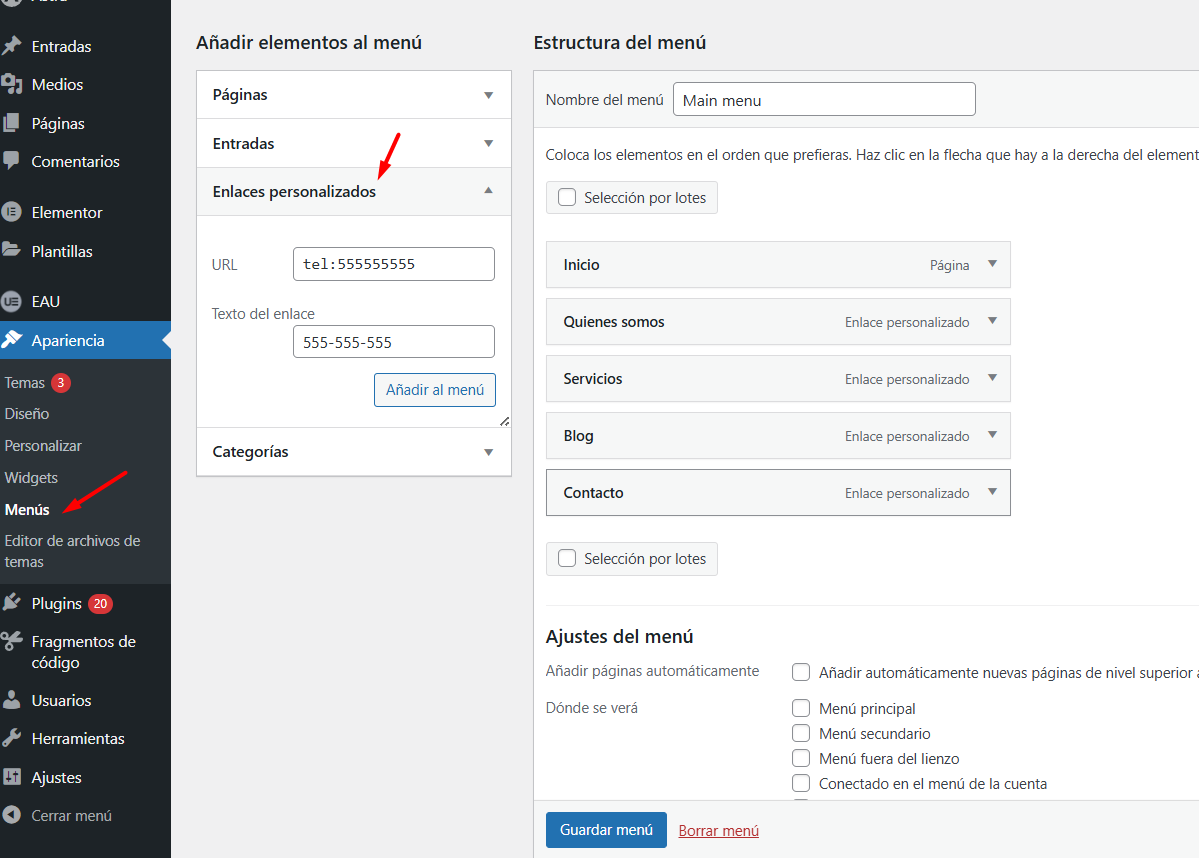The height and width of the screenshot is (858, 1199).
Task: Open Medios via its media icon
Action: click(12, 84)
